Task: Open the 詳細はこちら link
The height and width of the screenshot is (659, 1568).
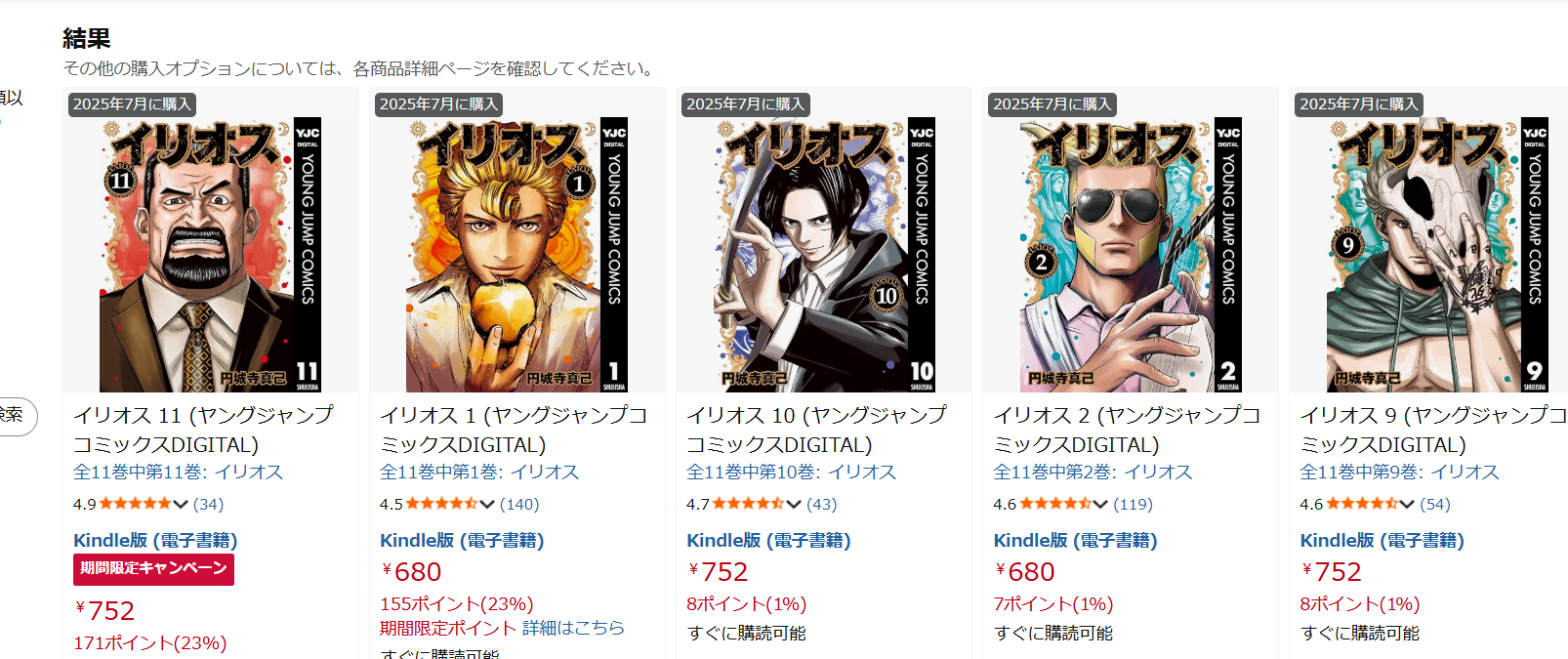Action: coord(573,628)
